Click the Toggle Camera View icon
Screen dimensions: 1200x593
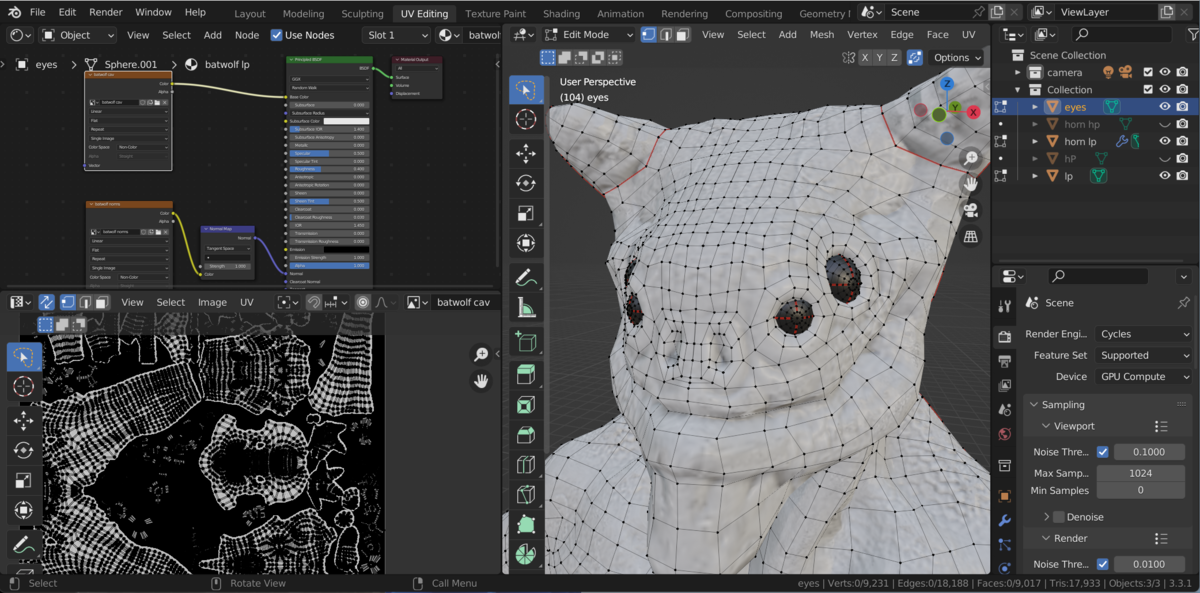970,211
